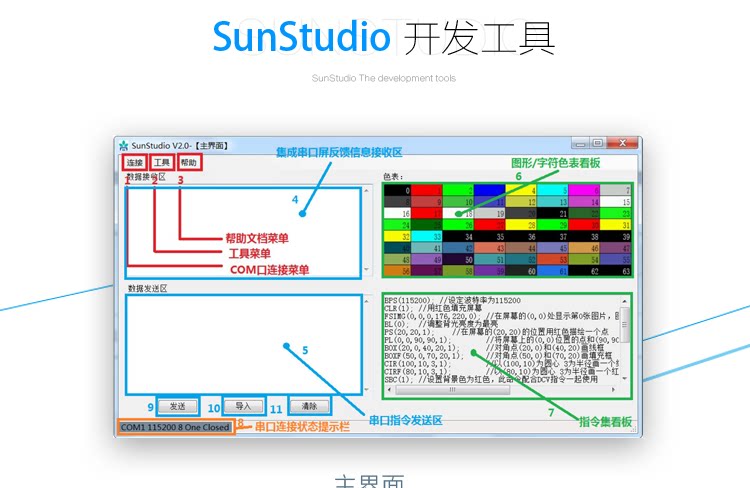750x488 pixels.
Task: Select black color swatch 36
Action: (x=521, y=236)
